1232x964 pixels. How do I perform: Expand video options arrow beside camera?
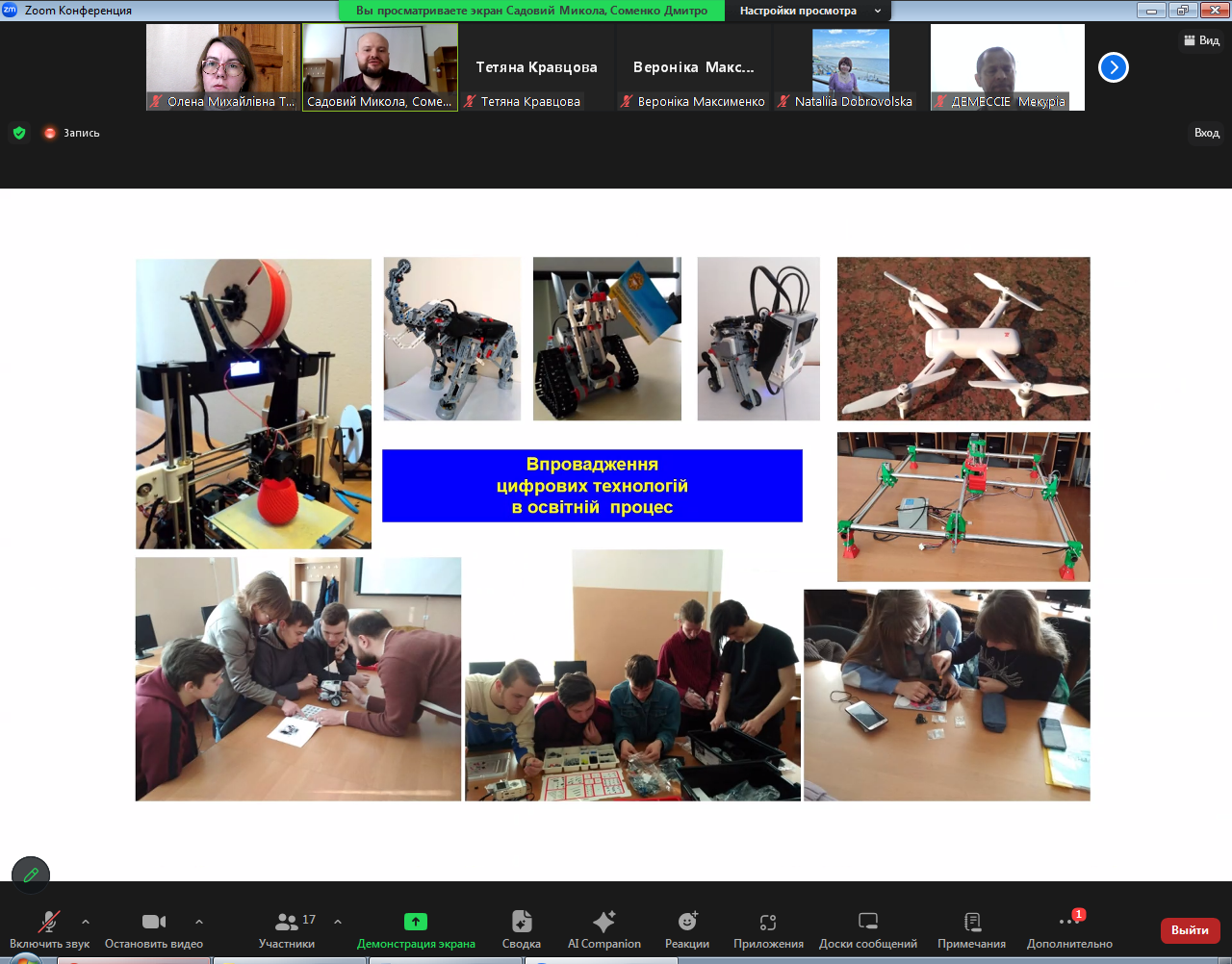click(x=199, y=922)
